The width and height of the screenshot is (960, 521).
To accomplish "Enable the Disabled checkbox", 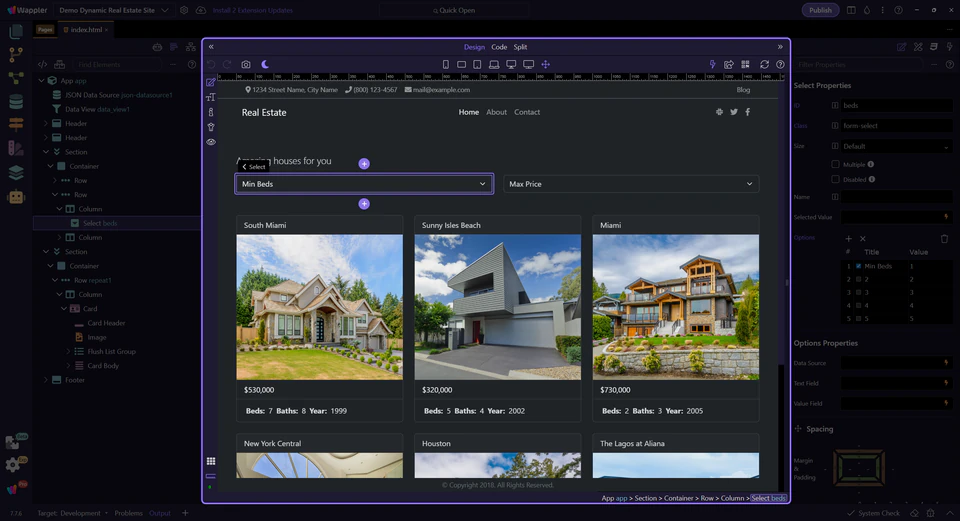I will 836,179.
